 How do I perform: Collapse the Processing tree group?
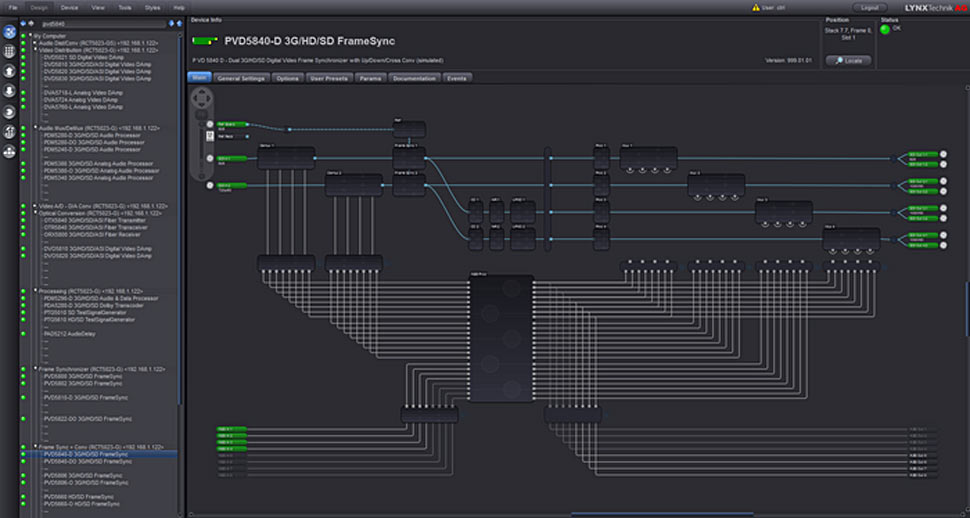pyautogui.click(x=35, y=291)
